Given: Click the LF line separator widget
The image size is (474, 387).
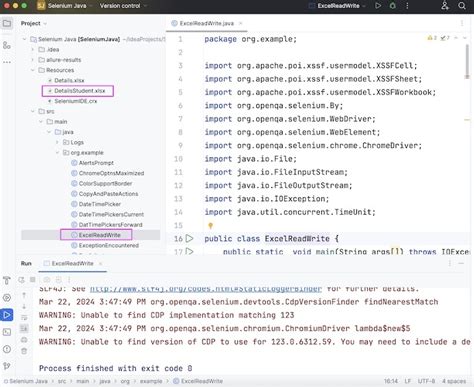Looking at the screenshot, I should click(x=408, y=381).
